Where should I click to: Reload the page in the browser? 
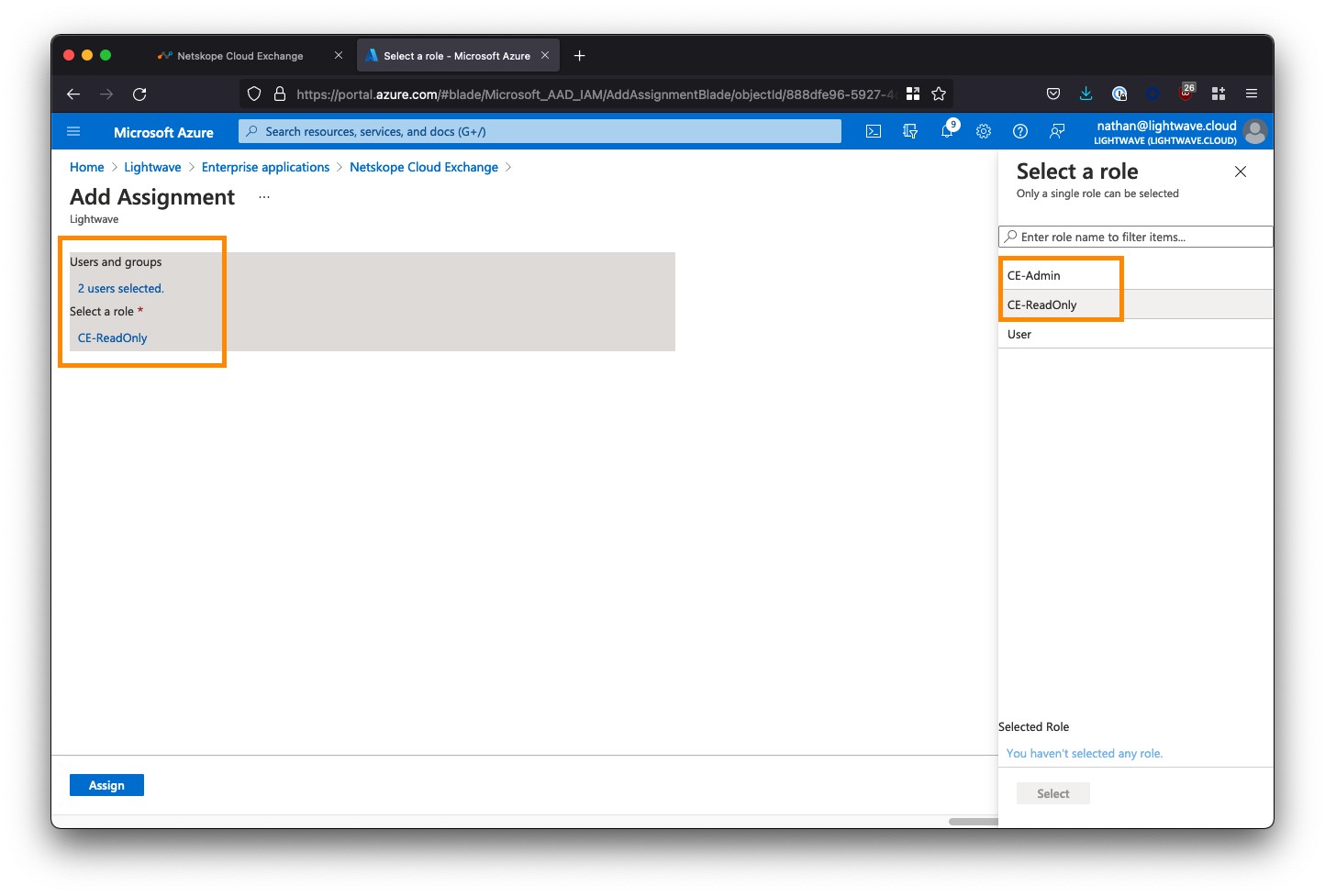pos(139,94)
